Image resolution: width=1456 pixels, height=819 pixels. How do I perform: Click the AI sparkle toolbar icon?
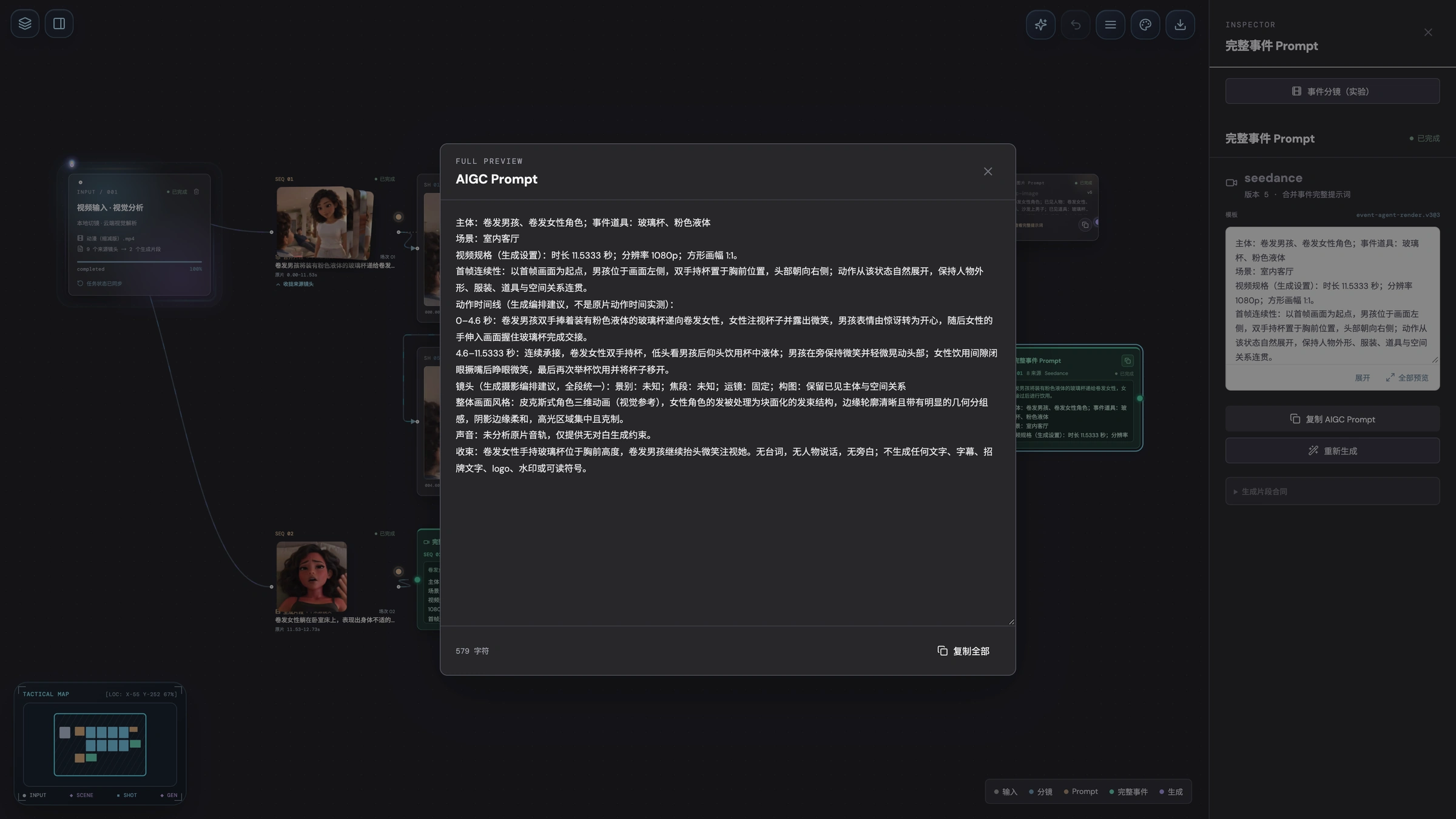coord(1040,25)
